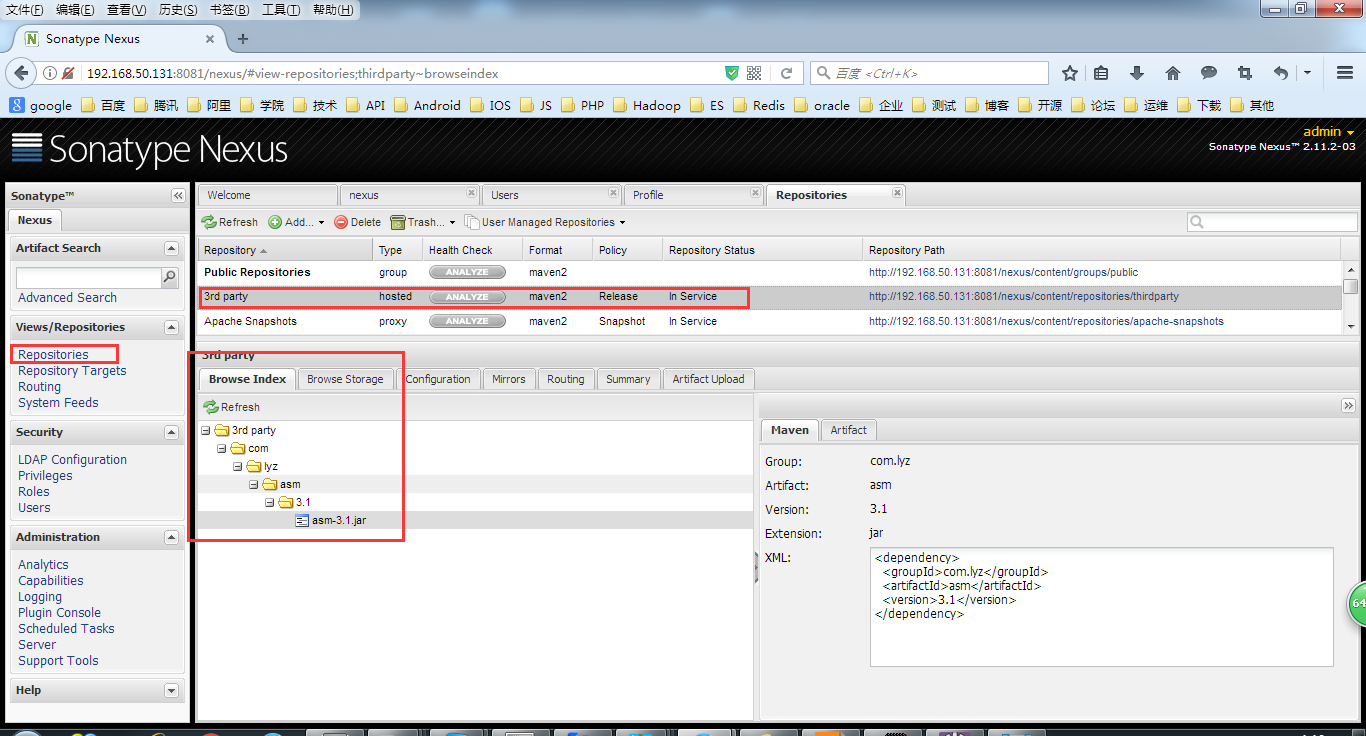This screenshot has height=736, width=1366.
Task: Click the green shield icon in address bar
Action: coord(732,73)
